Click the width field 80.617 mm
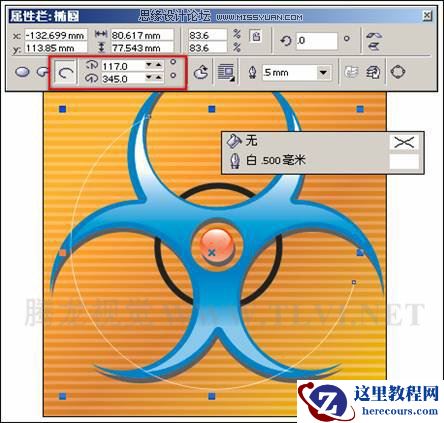Viewport: 444px width, 423px height. point(142,35)
